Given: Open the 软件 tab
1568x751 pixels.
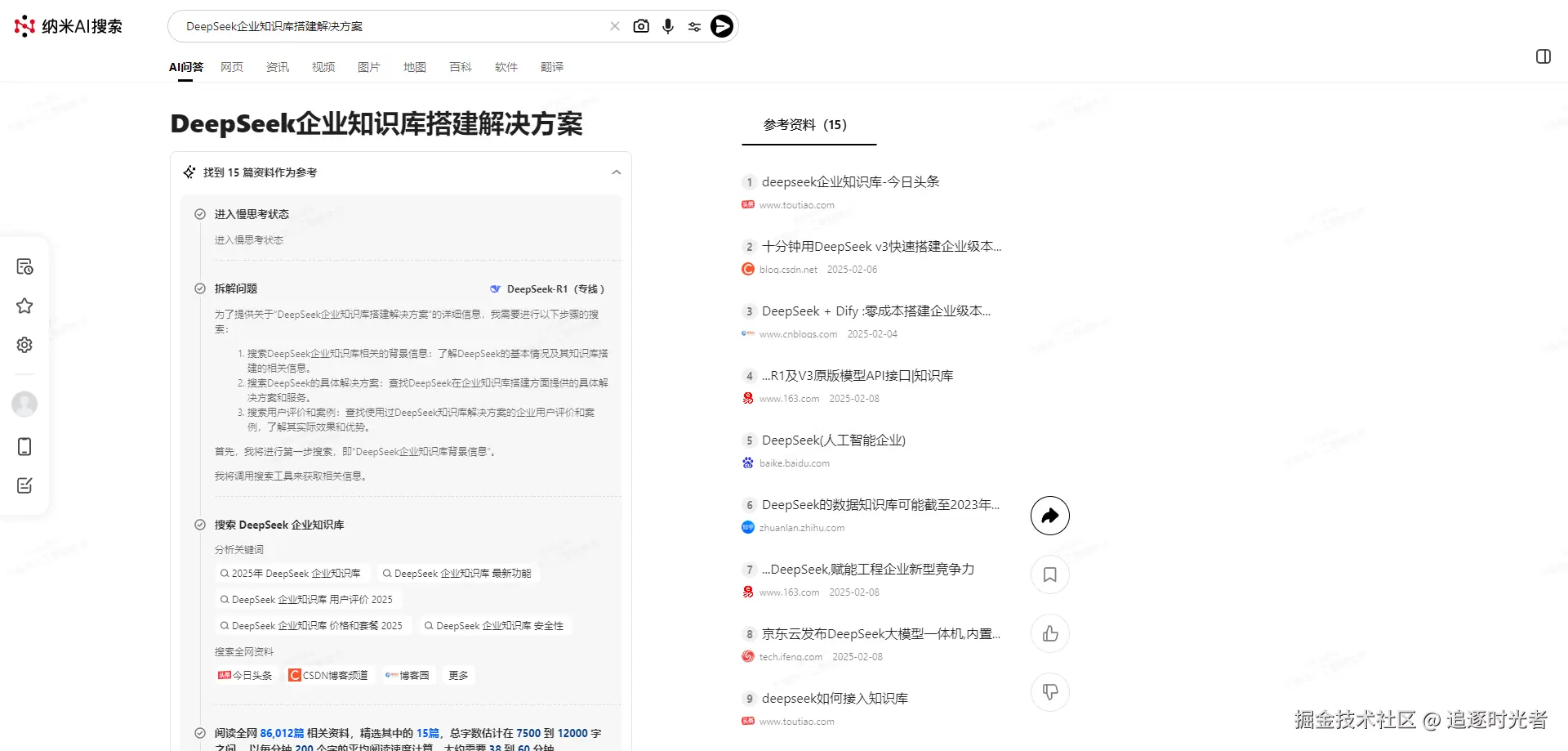Looking at the screenshot, I should pos(506,67).
